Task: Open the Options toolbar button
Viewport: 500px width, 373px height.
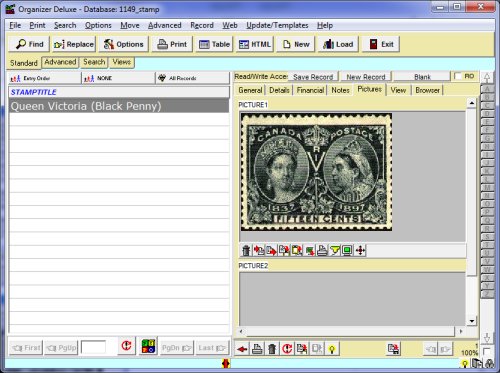Action: 124,44
